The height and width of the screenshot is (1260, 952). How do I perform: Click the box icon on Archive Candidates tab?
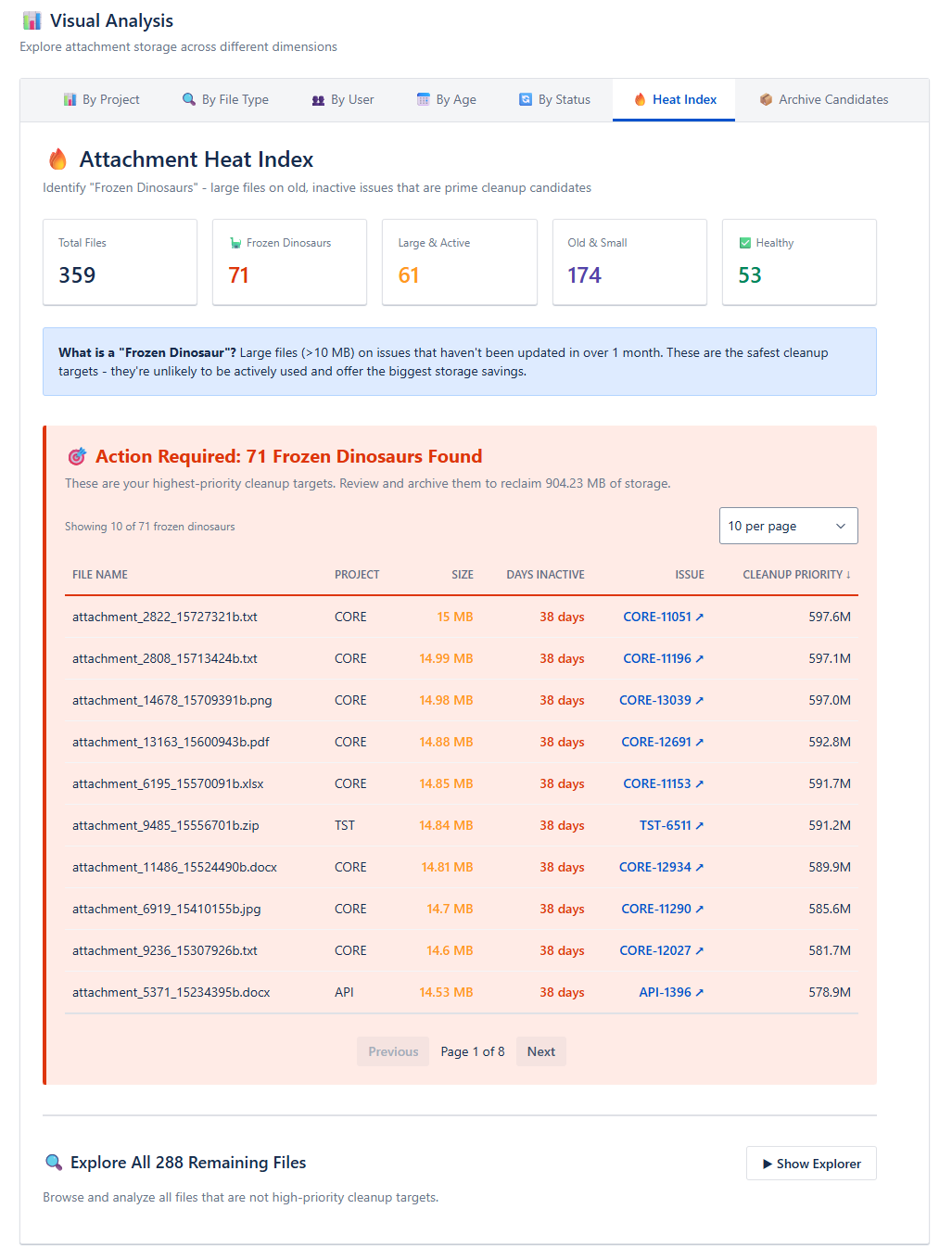pyautogui.click(x=766, y=99)
